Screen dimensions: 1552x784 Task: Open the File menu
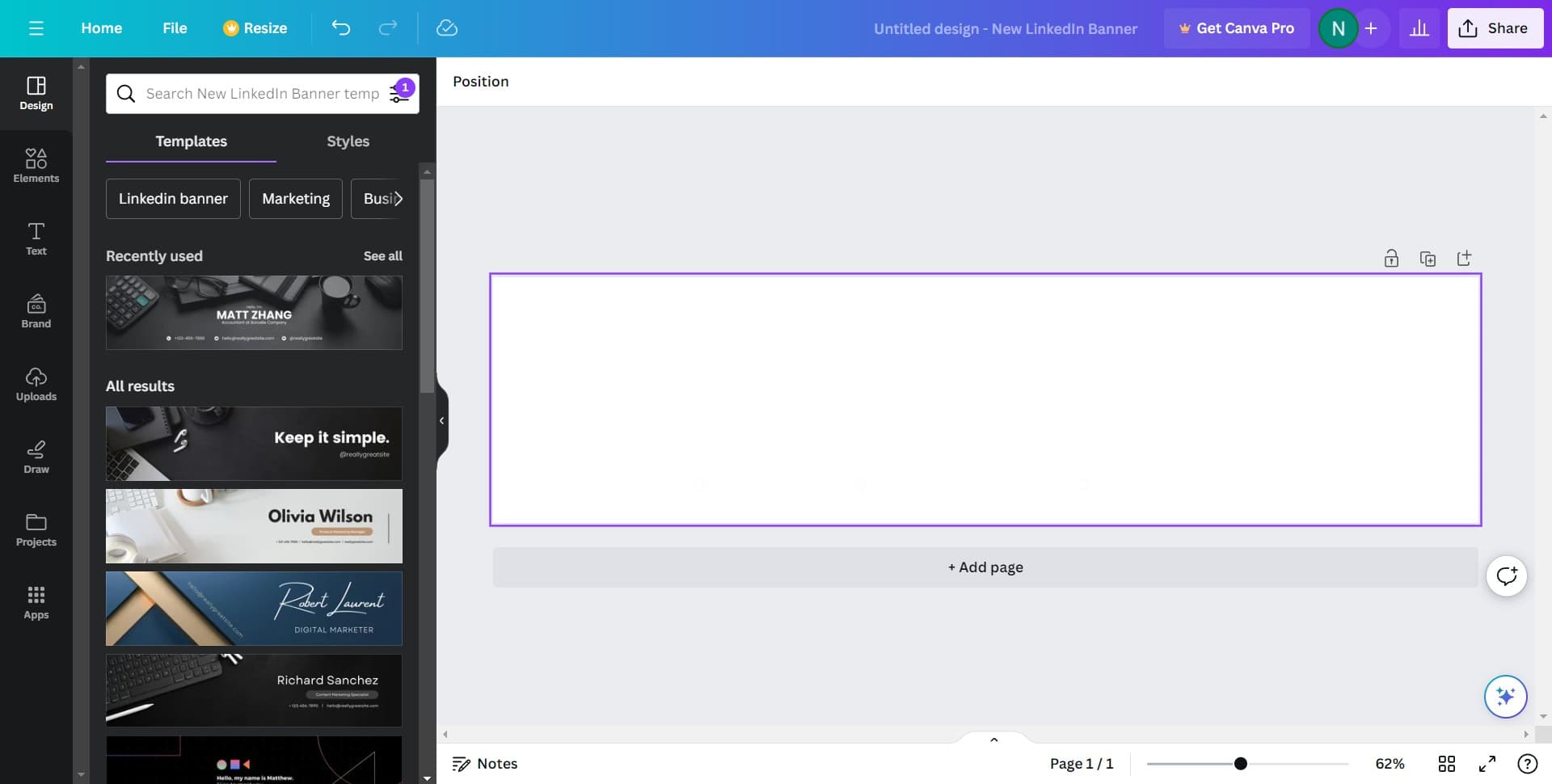[175, 28]
